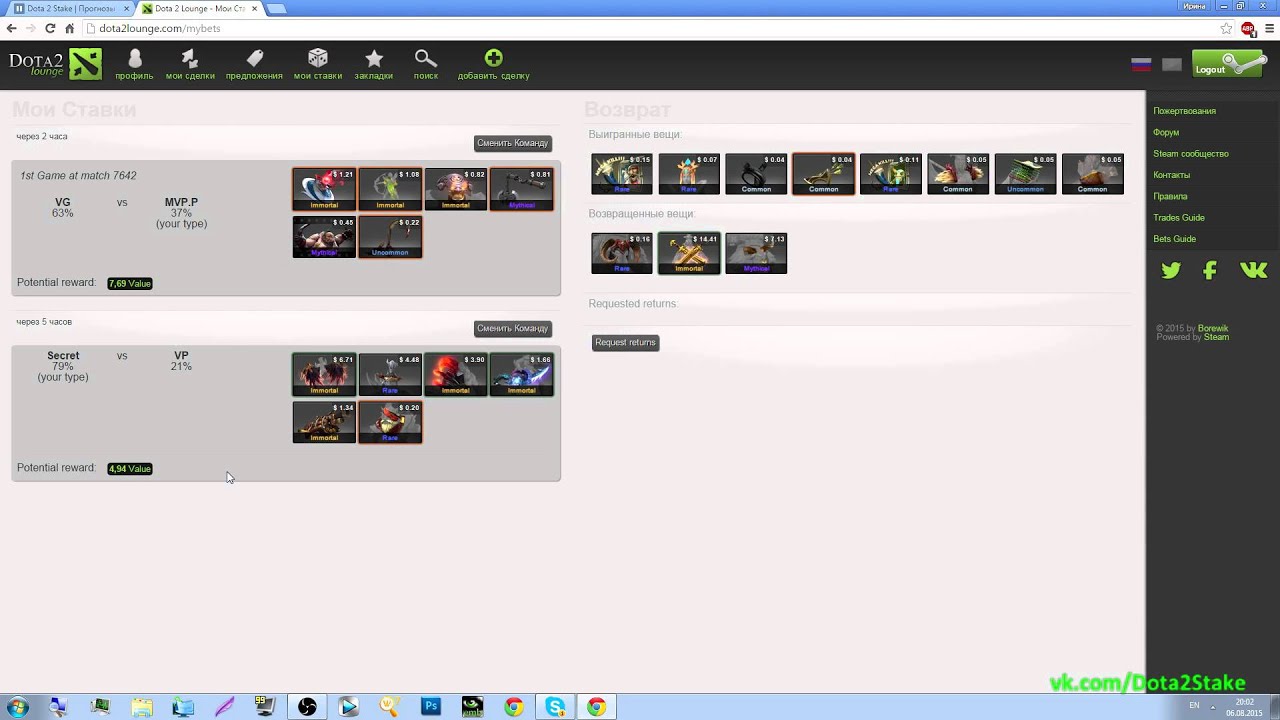Viewport: 1280px width, 720px height.
Task: Select the $4.48 Rare bet item
Action: click(390, 375)
